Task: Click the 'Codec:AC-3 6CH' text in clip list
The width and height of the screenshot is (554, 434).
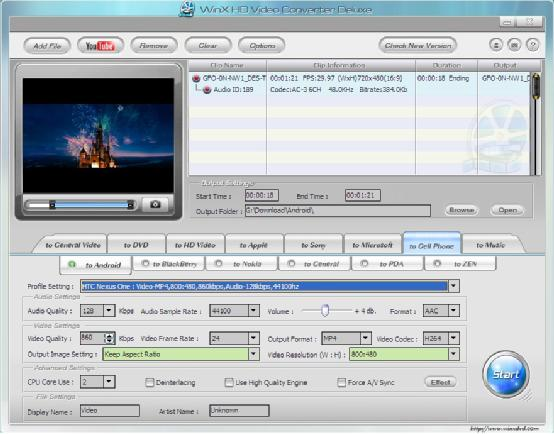Action: 296,90
